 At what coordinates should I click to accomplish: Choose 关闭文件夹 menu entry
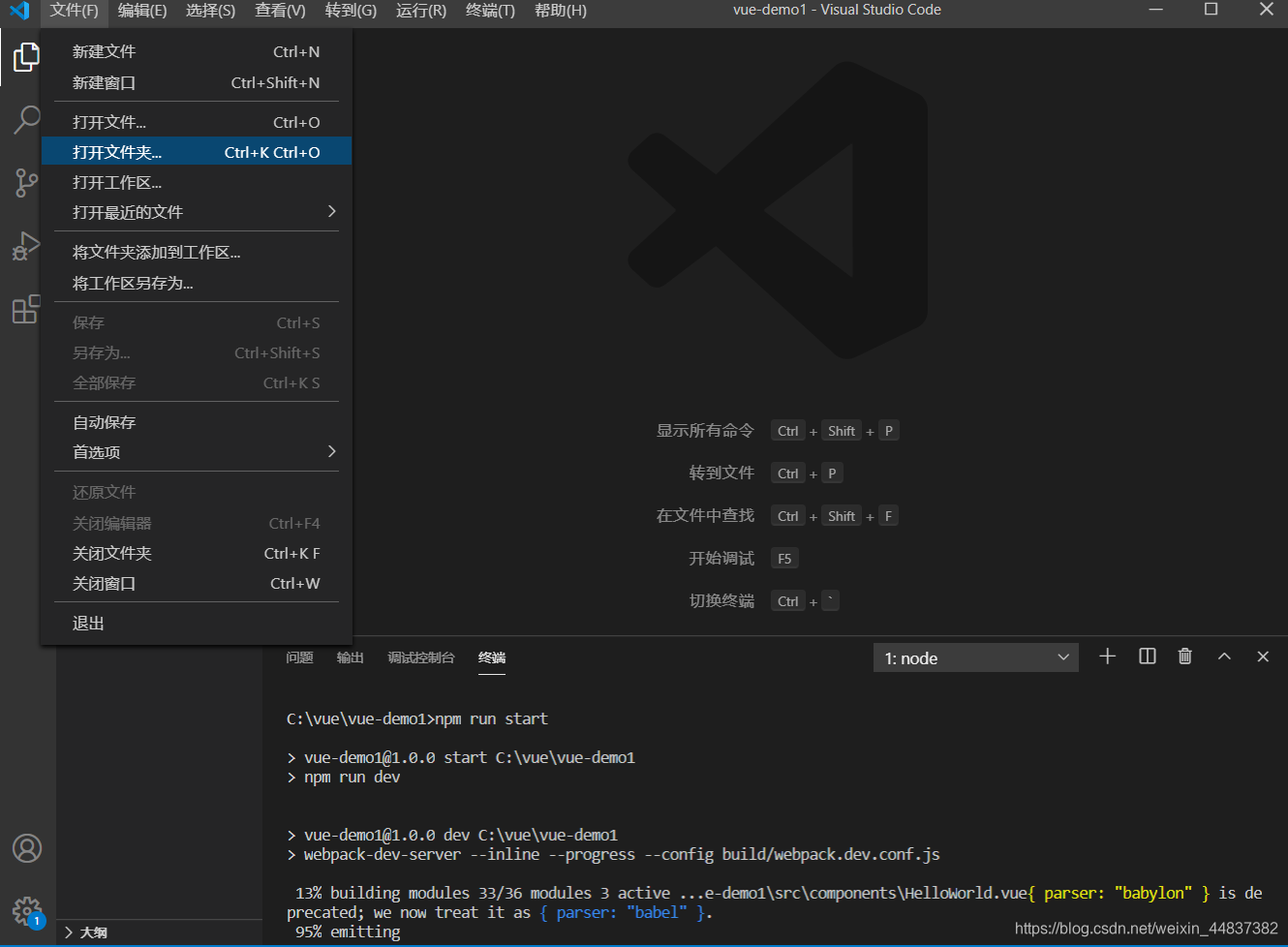click(x=197, y=553)
